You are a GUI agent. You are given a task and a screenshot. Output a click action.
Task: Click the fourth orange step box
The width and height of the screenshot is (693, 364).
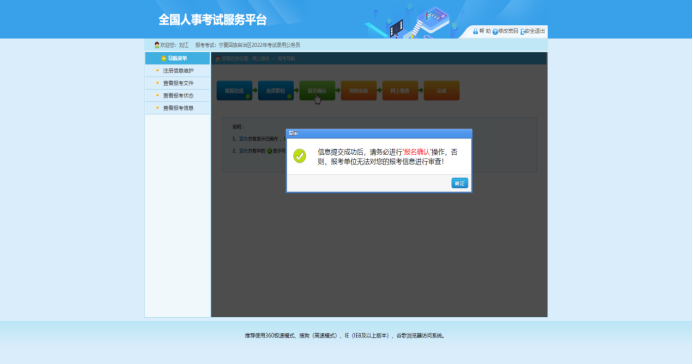point(359,91)
